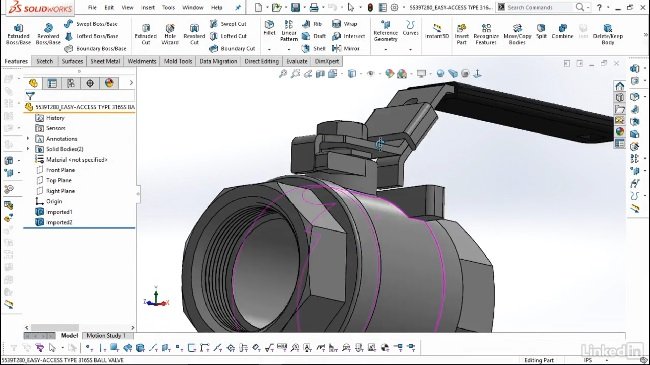Viewport: 650px width, 365px height.
Task: Open the Insert menu
Action: click(x=148, y=7)
